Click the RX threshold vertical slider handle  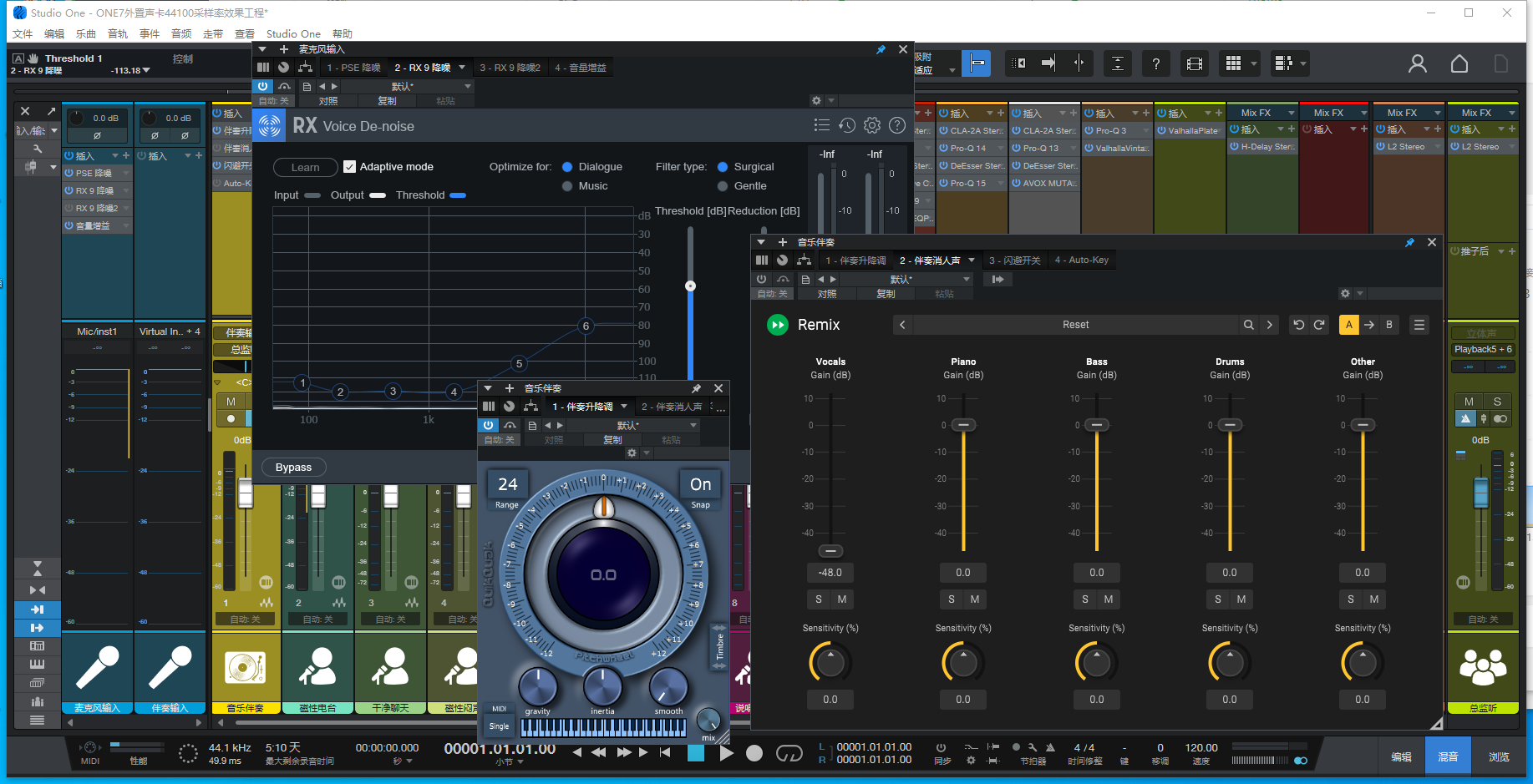(690, 286)
